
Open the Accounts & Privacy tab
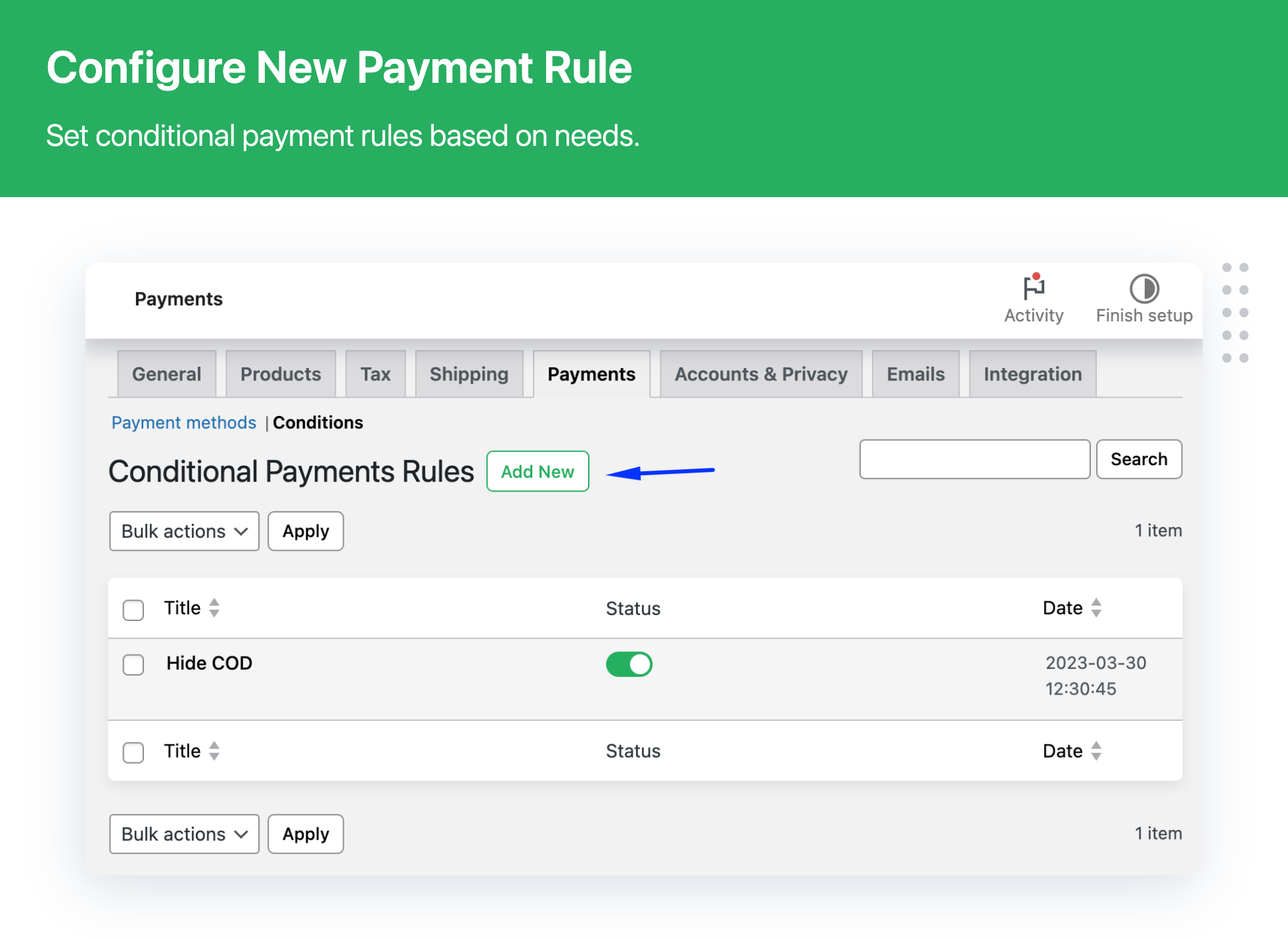point(760,374)
